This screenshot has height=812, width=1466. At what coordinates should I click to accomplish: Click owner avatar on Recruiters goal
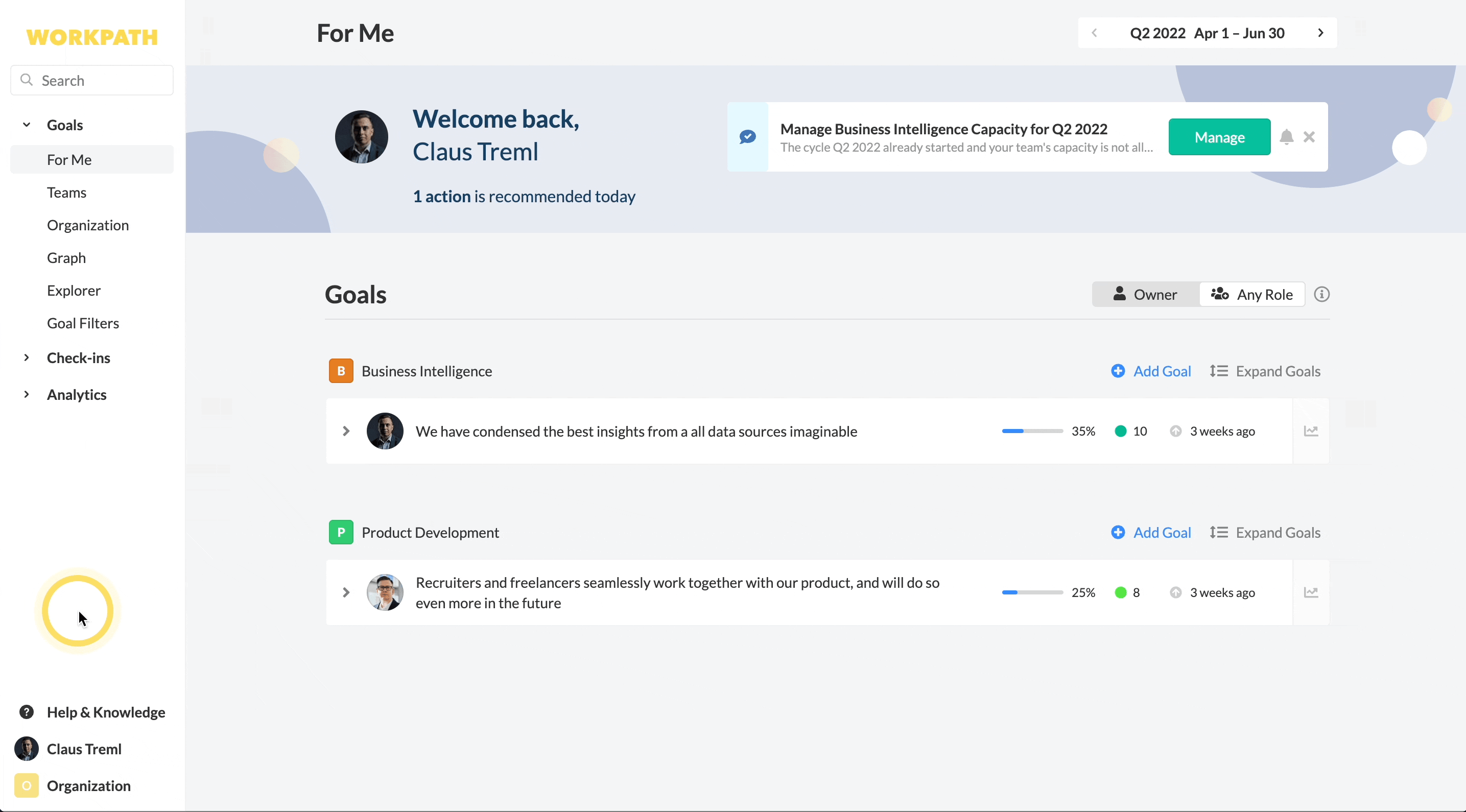[x=385, y=592]
